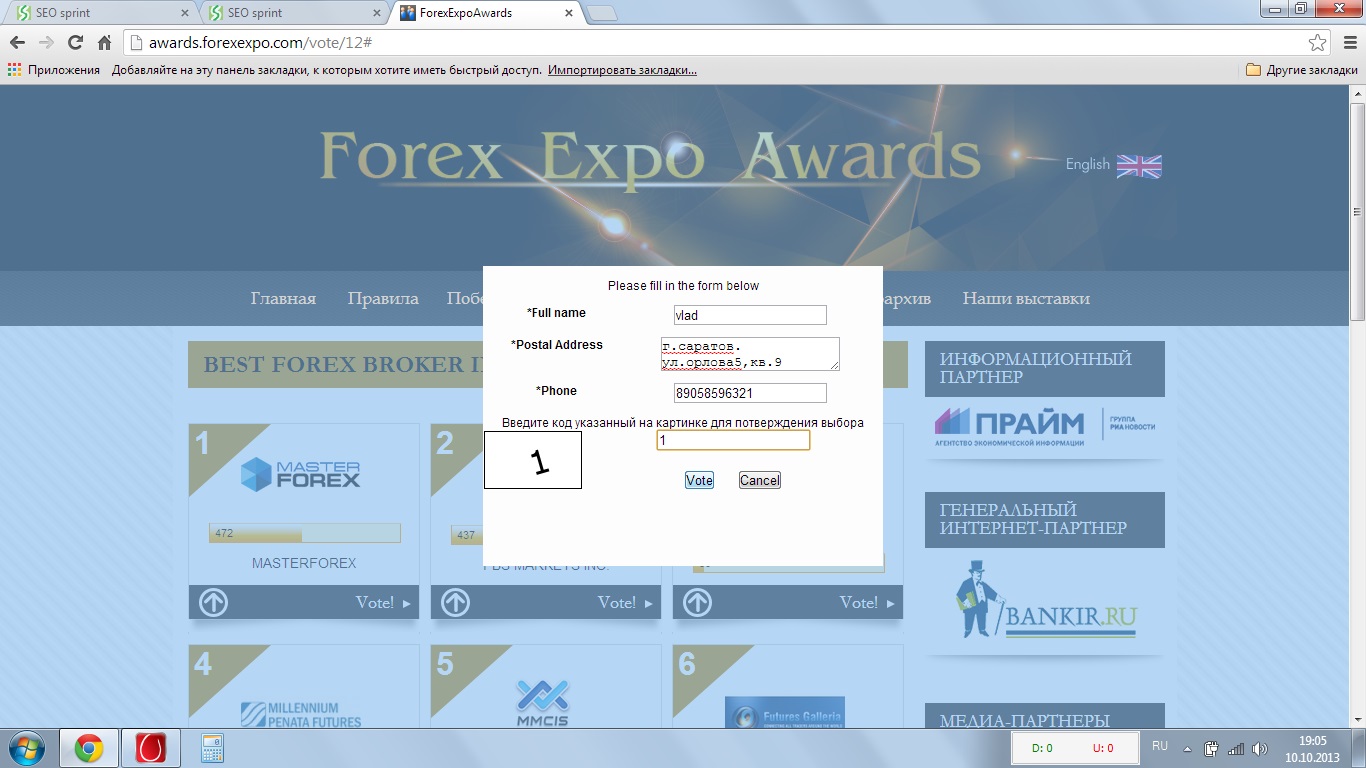Click up-arrow icon on card 2
The width and height of the screenshot is (1366, 768).
[456, 602]
